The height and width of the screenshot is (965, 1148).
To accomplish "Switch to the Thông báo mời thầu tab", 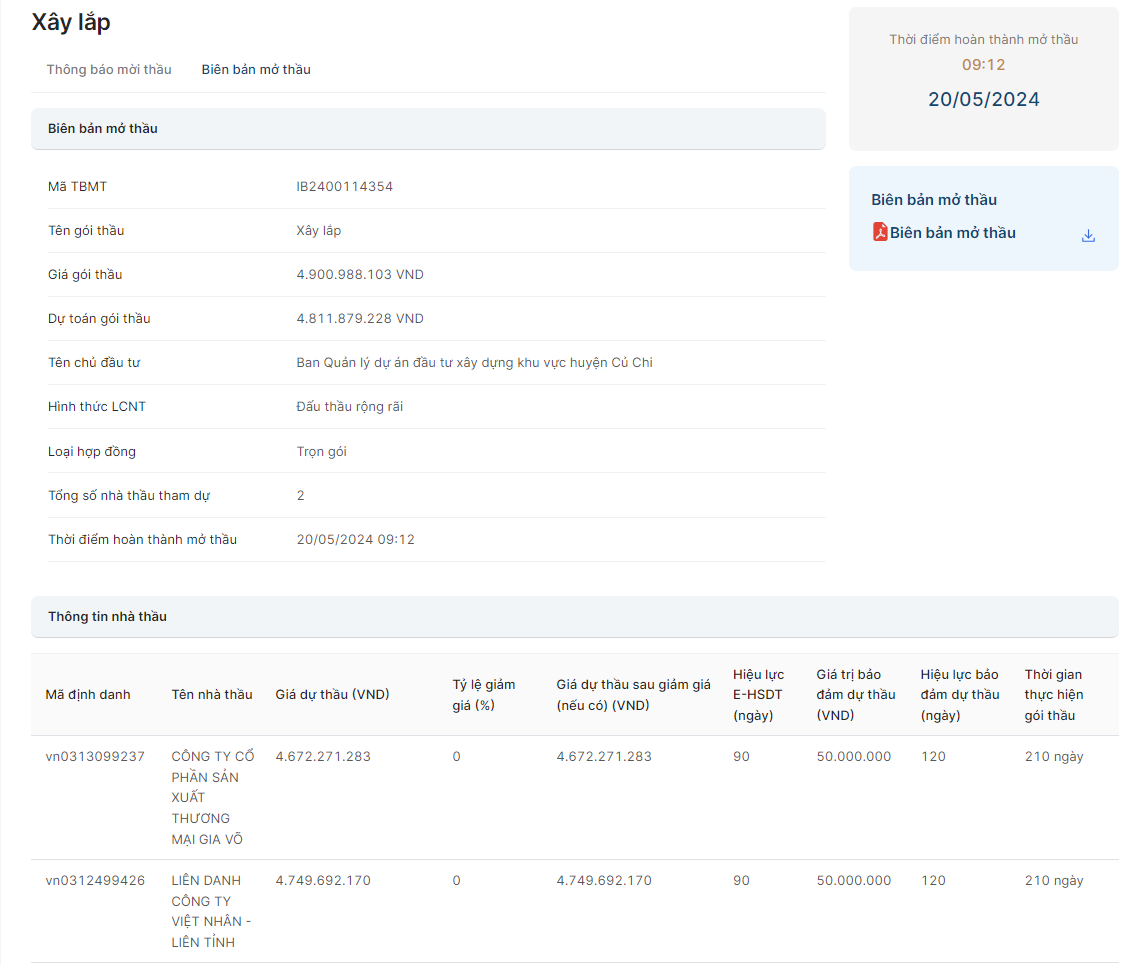I will 109,70.
